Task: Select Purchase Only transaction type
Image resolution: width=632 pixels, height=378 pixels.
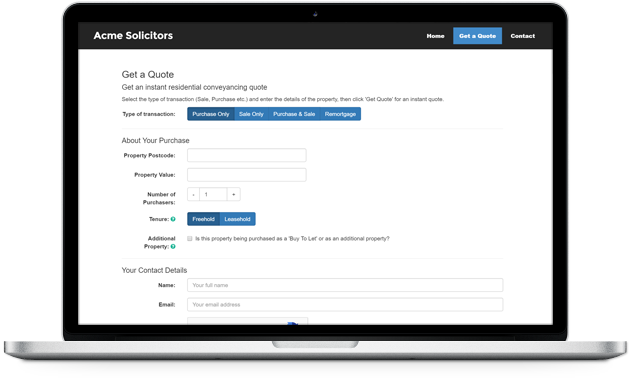Action: point(211,114)
